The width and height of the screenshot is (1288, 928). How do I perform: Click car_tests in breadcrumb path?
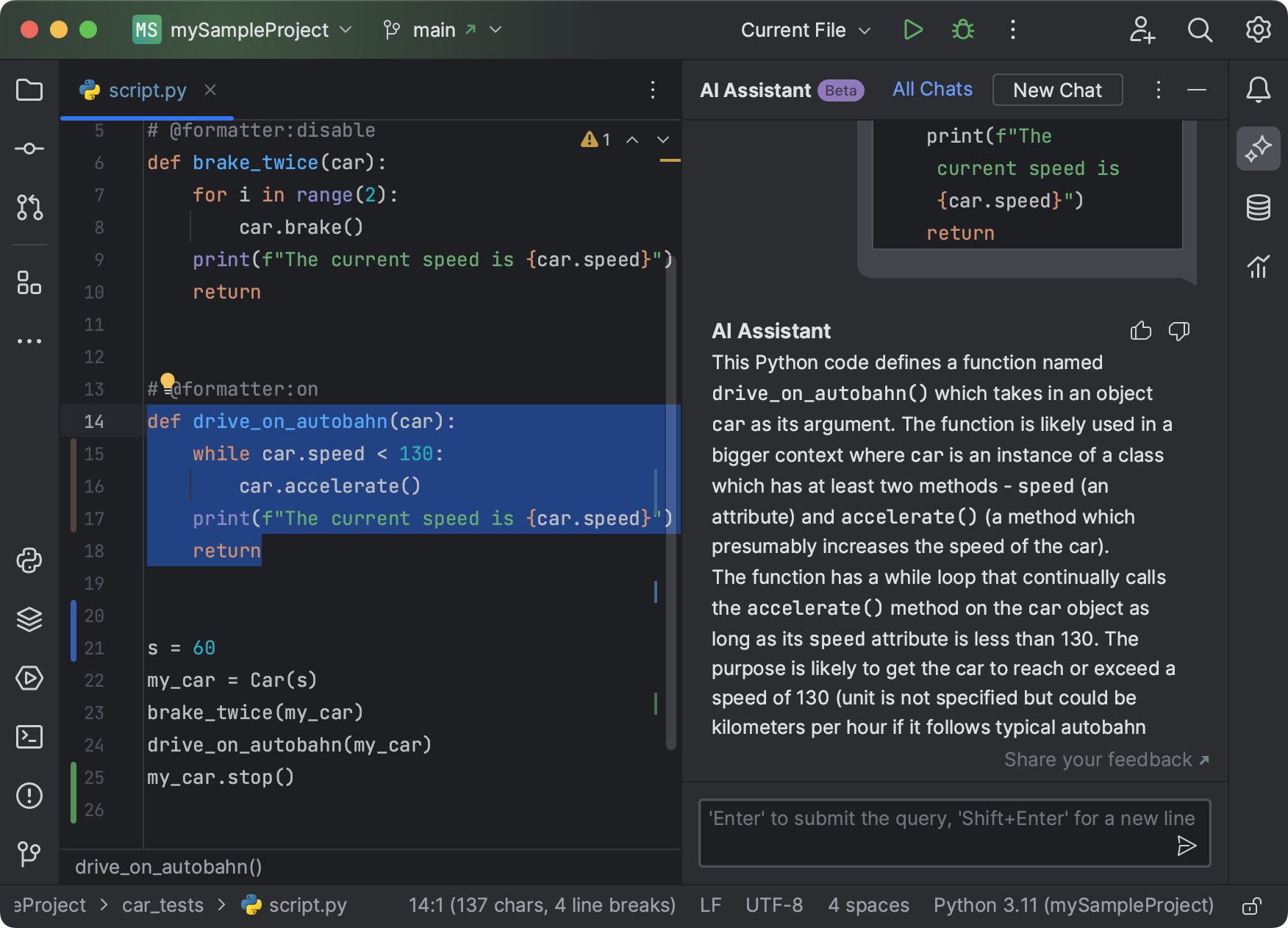tap(162, 905)
